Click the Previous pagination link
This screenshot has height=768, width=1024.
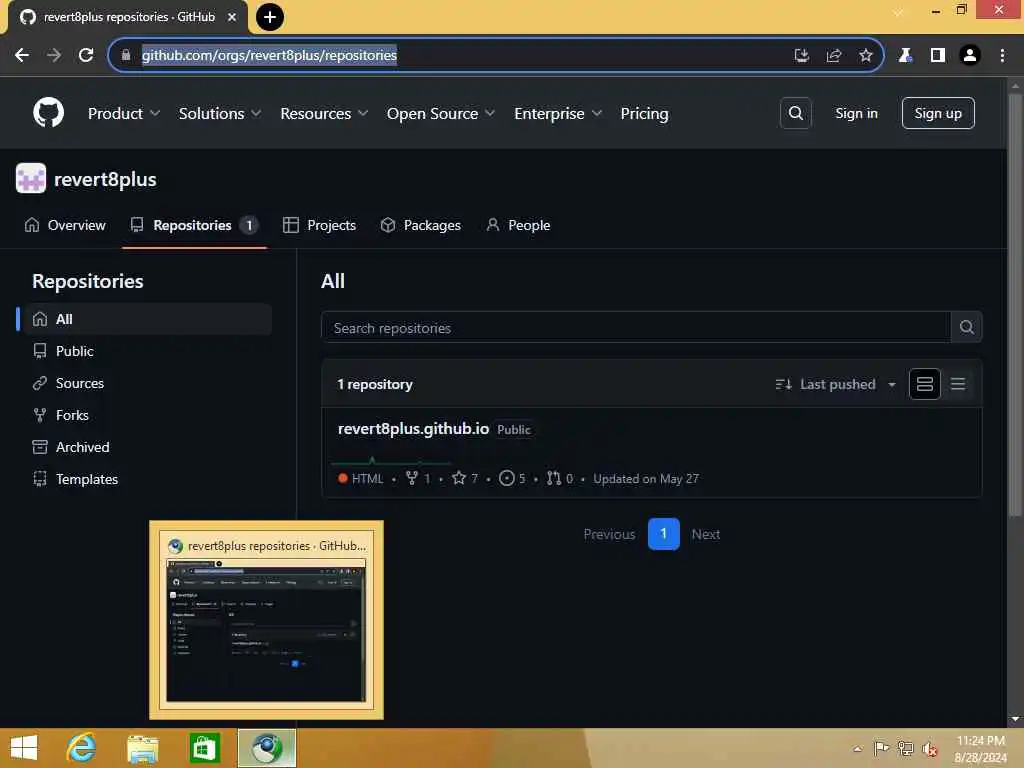coord(609,534)
